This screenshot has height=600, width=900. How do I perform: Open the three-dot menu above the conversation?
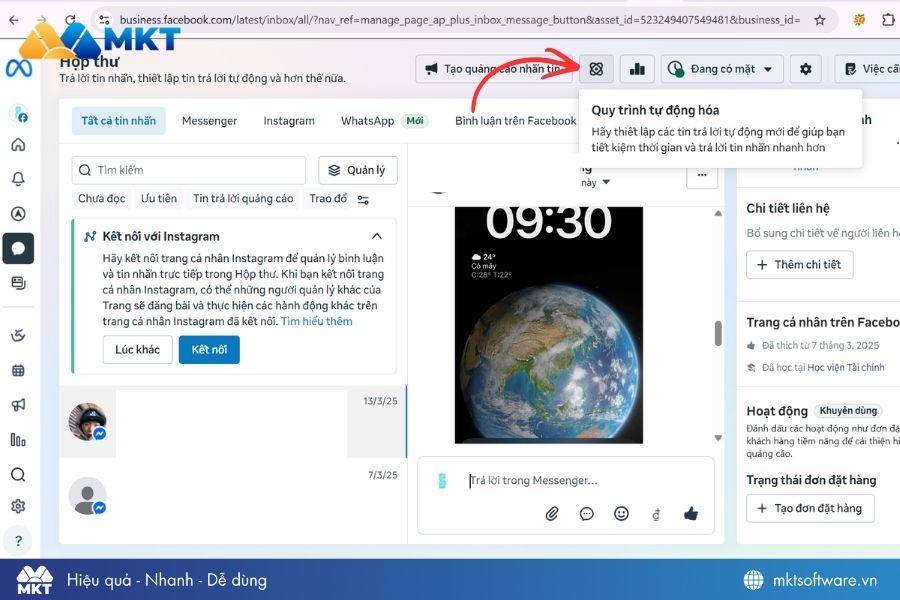click(702, 175)
